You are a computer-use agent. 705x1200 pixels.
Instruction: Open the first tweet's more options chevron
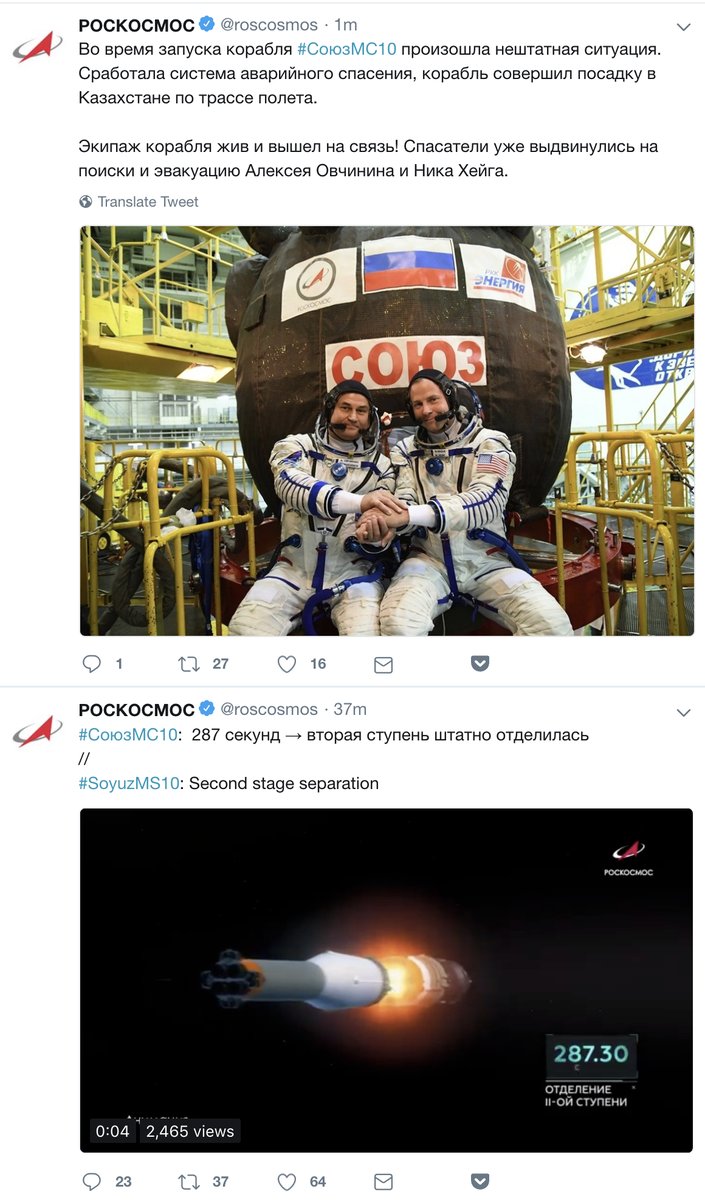pos(684,27)
